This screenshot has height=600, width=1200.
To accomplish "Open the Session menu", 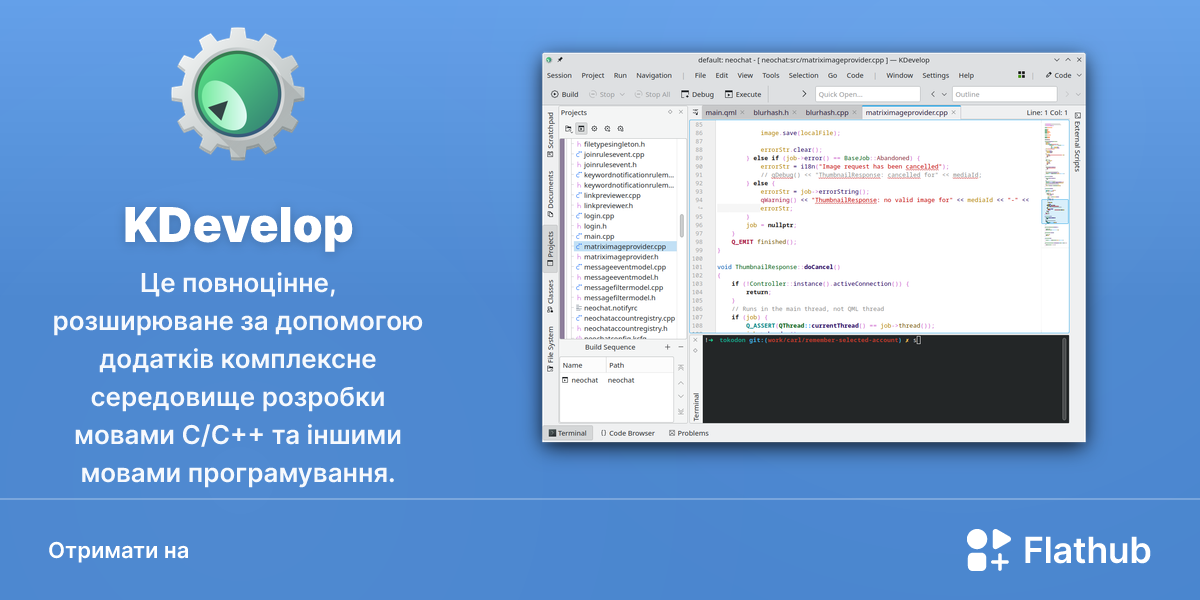I will pos(559,75).
